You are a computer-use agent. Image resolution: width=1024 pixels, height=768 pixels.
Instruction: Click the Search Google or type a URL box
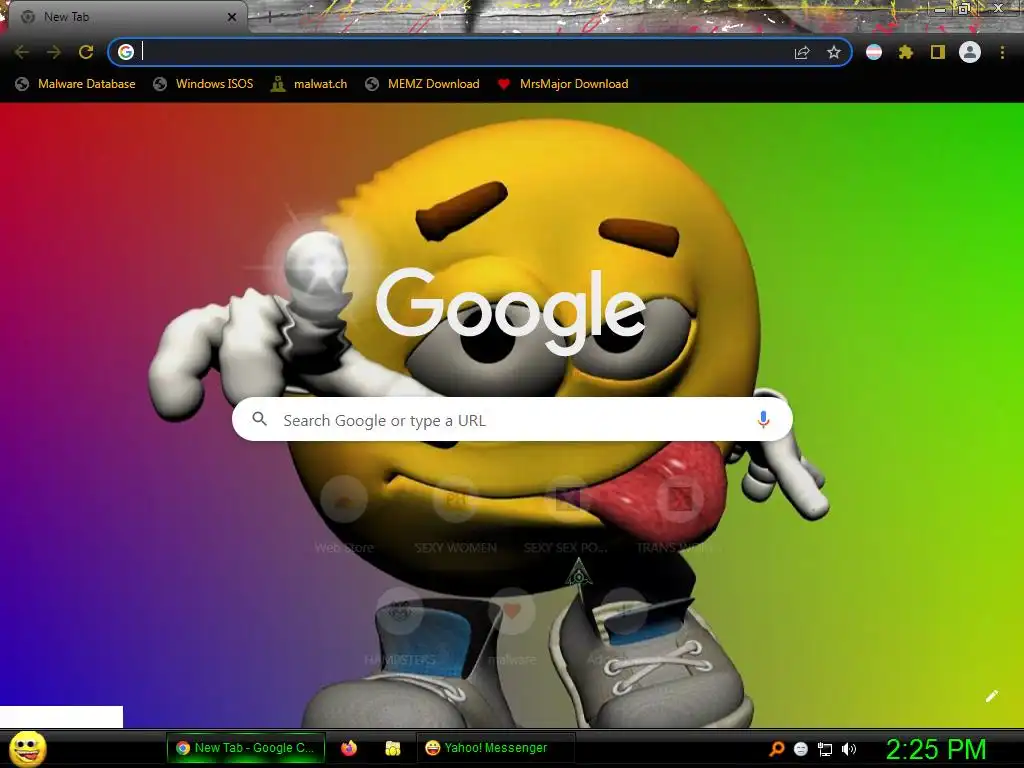click(512, 420)
